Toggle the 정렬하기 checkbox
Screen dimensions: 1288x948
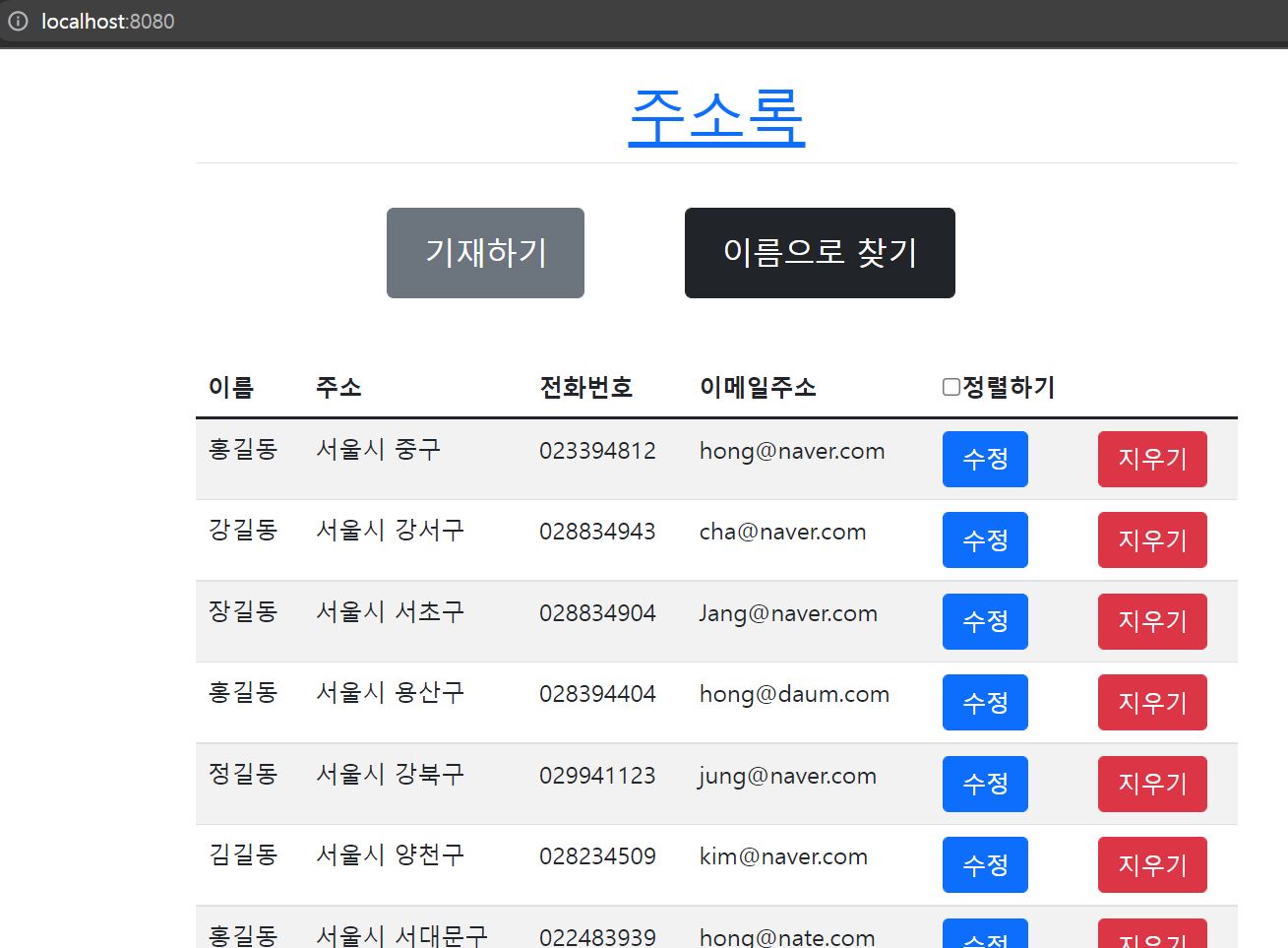pyautogui.click(x=951, y=387)
